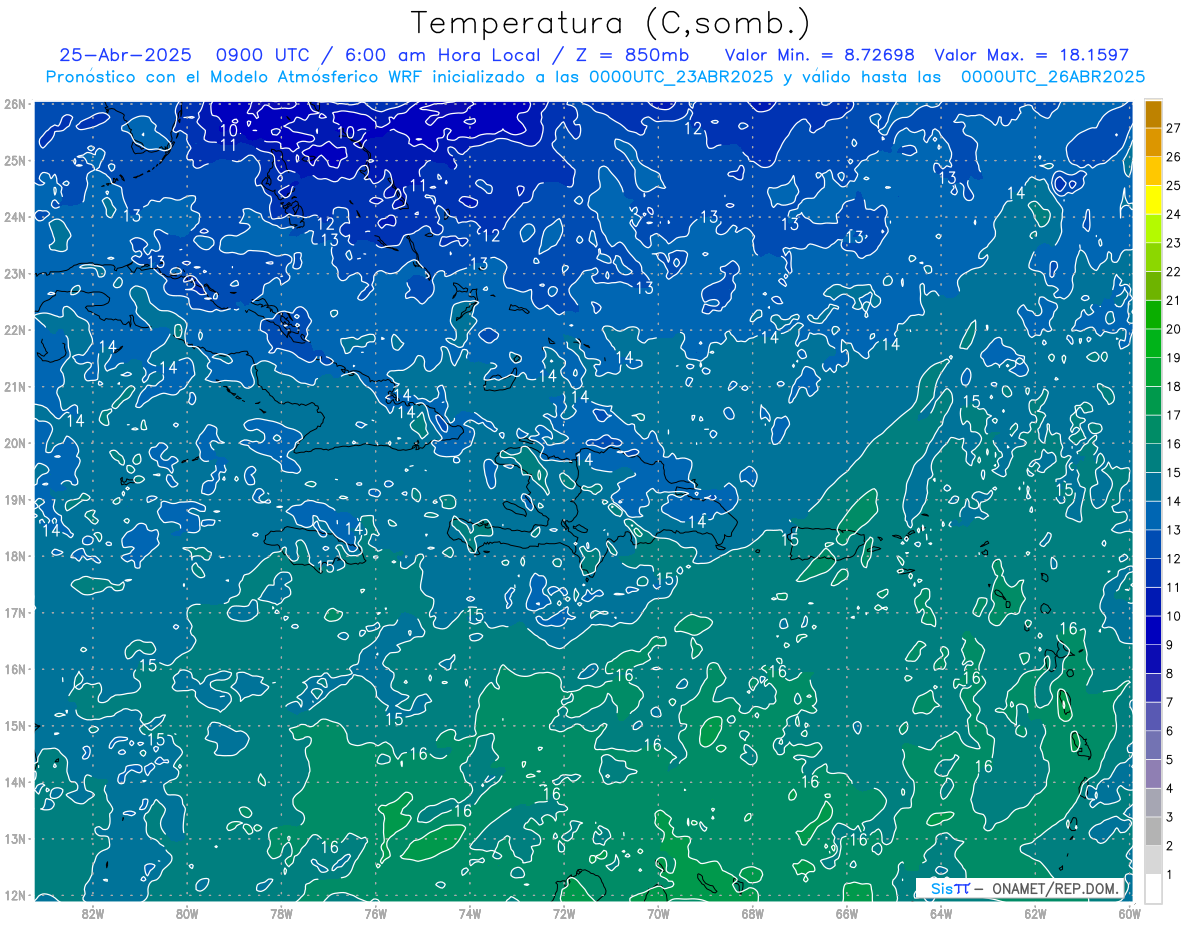The image size is (1200, 927).
Task: Select the forecast date "25-Abr-2025"
Action: [x=125, y=56]
